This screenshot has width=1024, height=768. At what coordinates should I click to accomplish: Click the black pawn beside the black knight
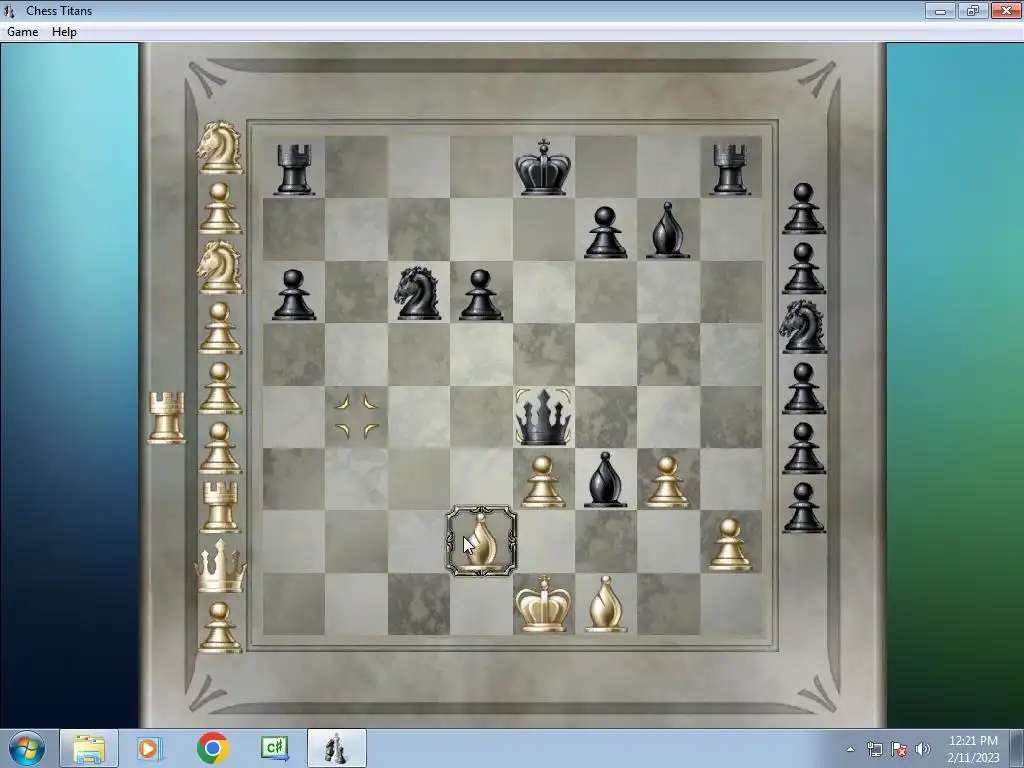pyautogui.click(x=481, y=295)
